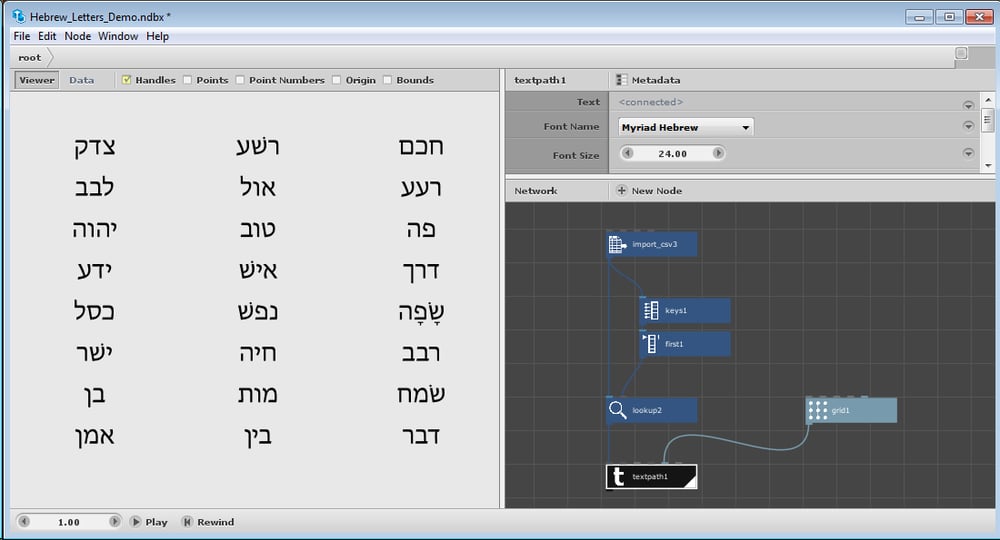Increase Font Size with right arrow
The image size is (1000, 540).
718,153
